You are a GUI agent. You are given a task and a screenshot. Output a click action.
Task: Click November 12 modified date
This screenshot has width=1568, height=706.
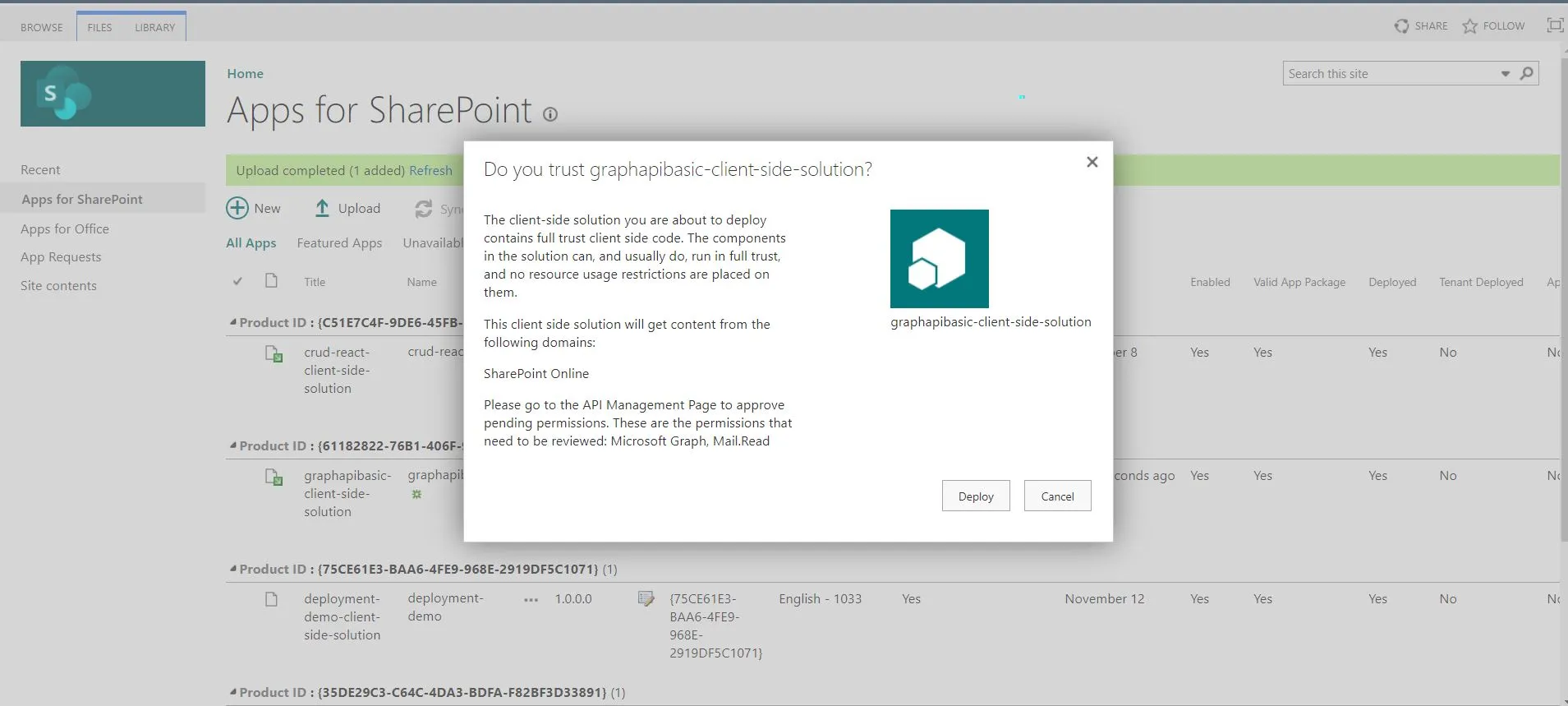[x=1105, y=598]
